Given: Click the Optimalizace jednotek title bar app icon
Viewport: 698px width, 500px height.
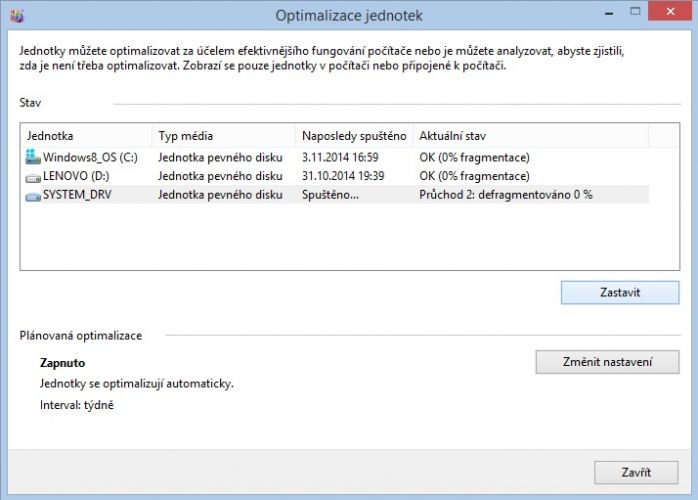Looking at the screenshot, I should coord(17,16).
